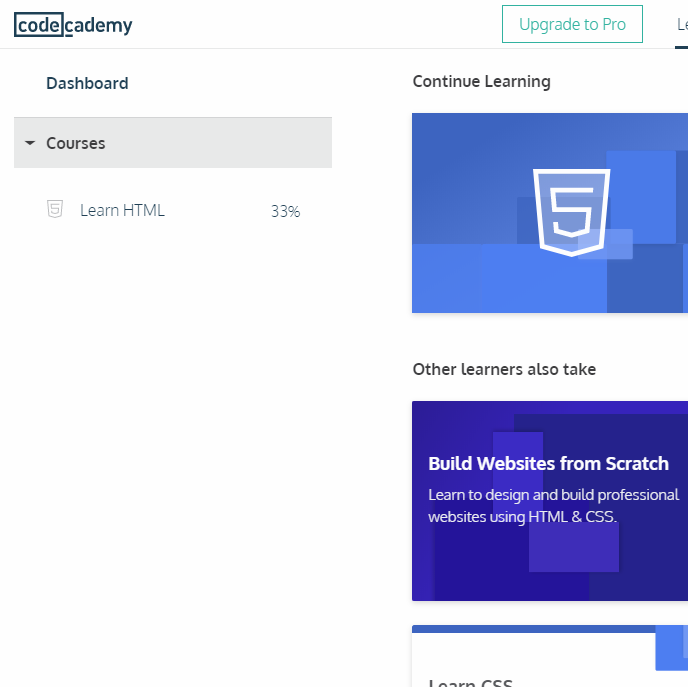Screen dimensions: 688x687
Task: Click the Courses section header
Action: pos(173,143)
